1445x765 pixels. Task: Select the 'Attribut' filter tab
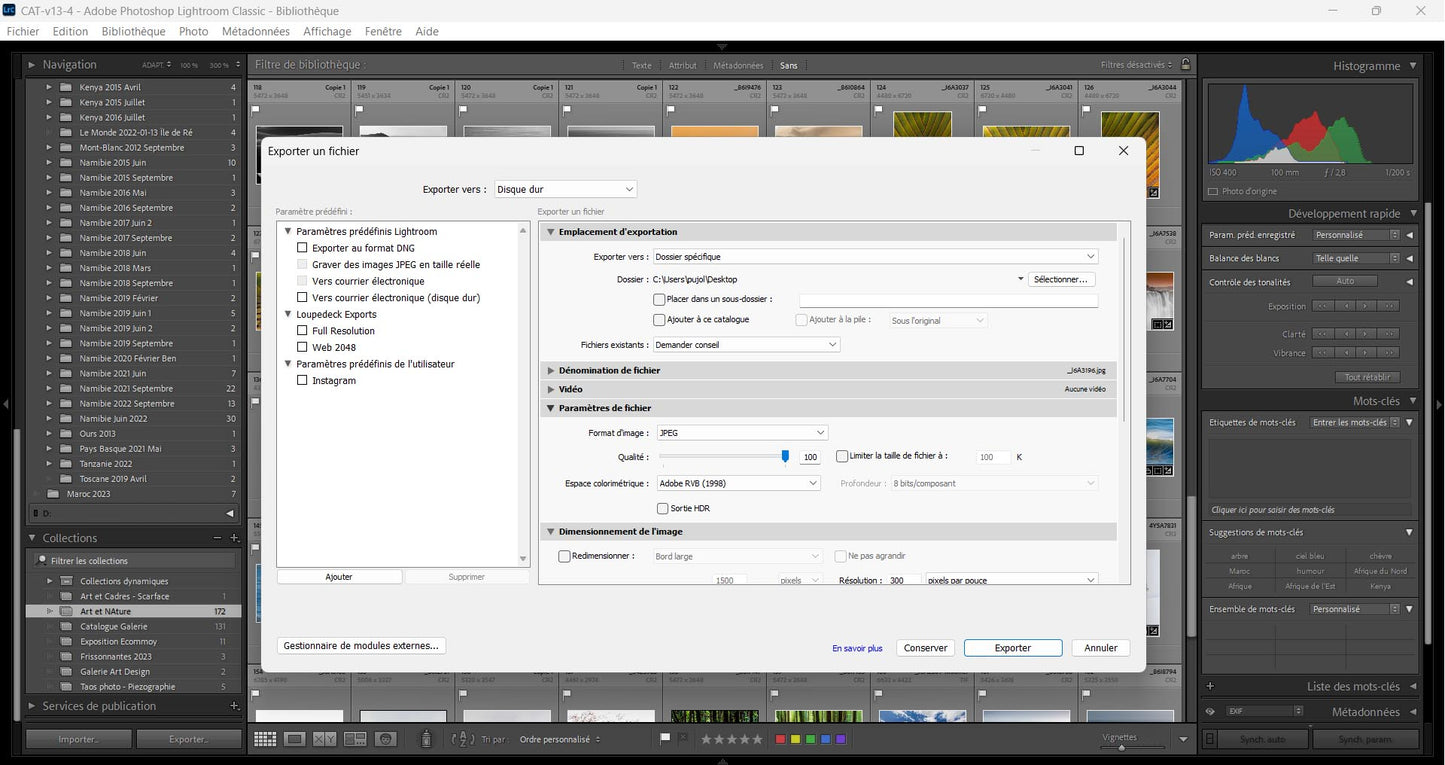tap(682, 65)
